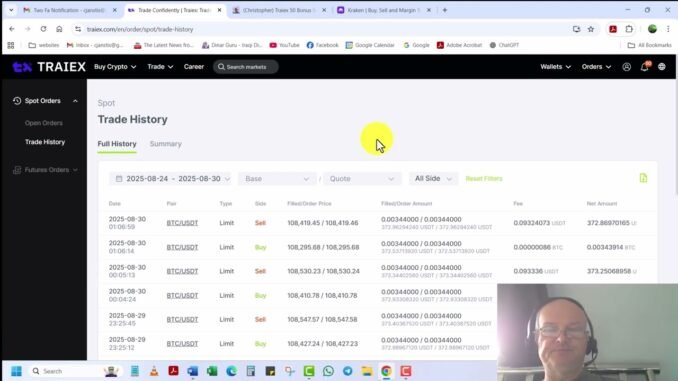Select Trade History in the sidebar
This screenshot has width=678, height=381.
point(45,142)
